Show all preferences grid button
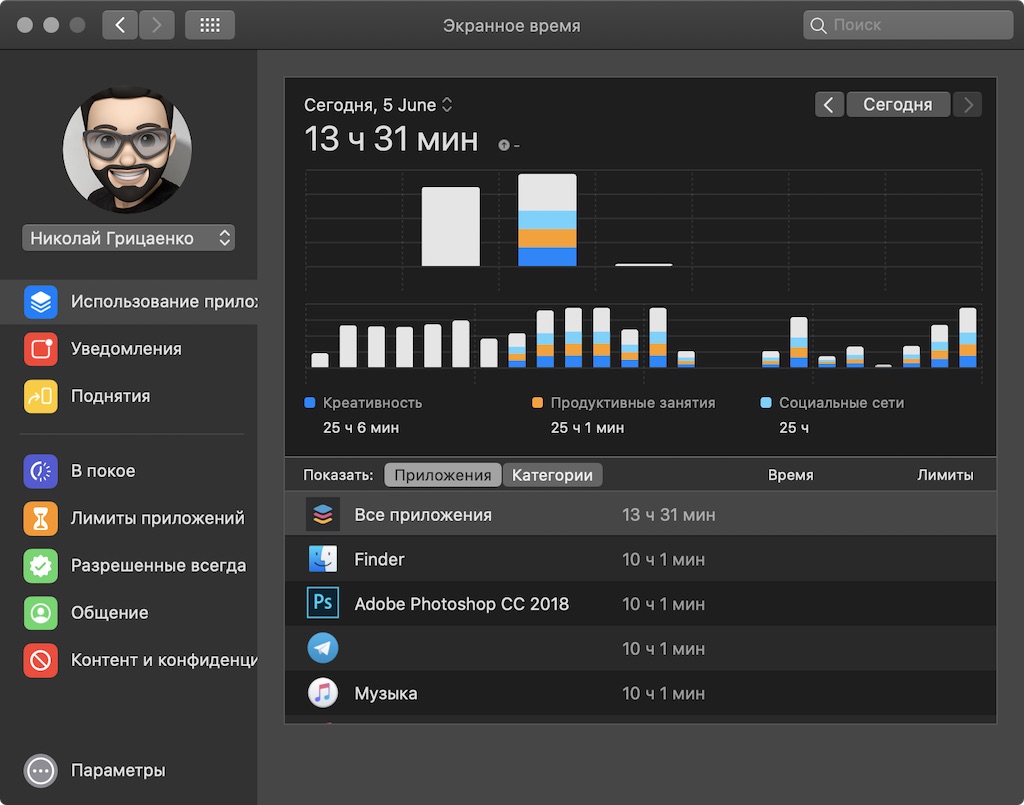 point(210,25)
